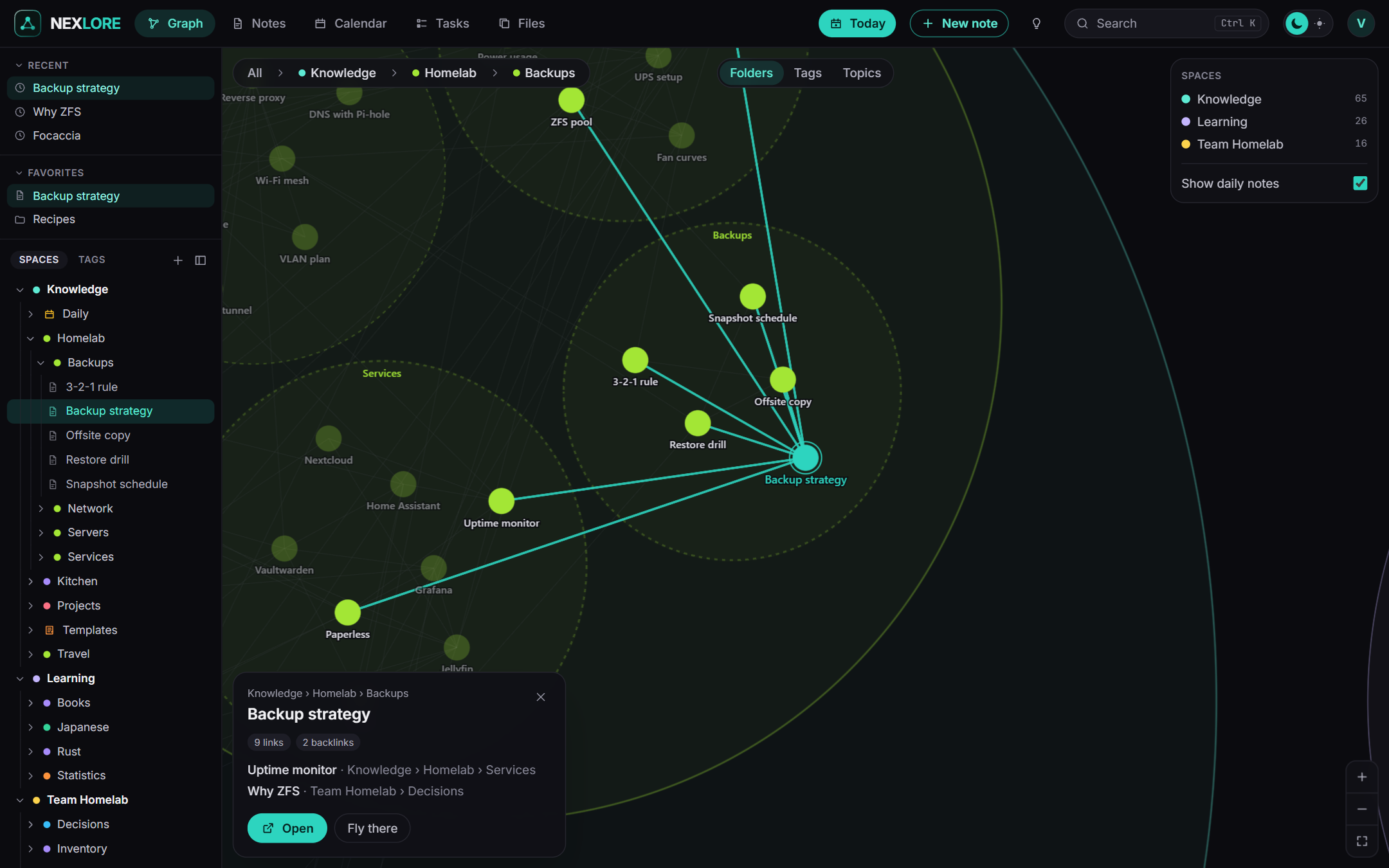Click the Search input field
The width and height of the screenshot is (1389, 868).
click(x=1166, y=24)
